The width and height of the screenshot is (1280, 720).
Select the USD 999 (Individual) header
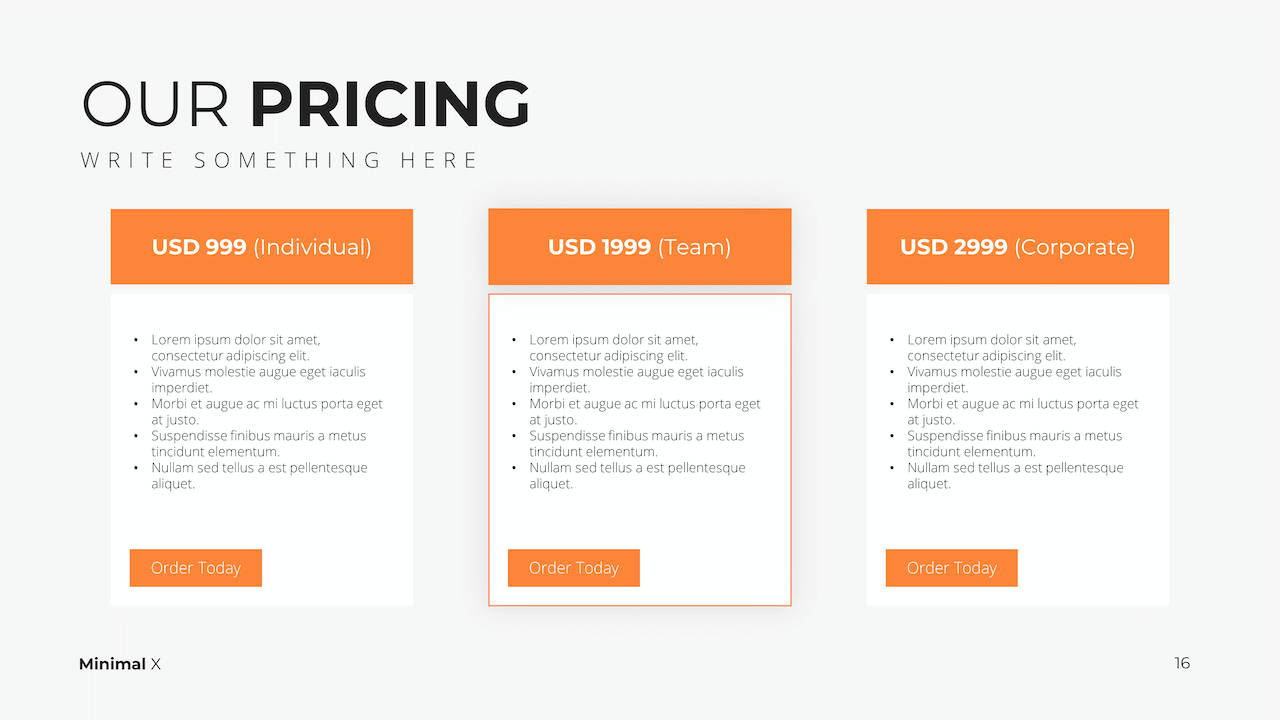262,247
